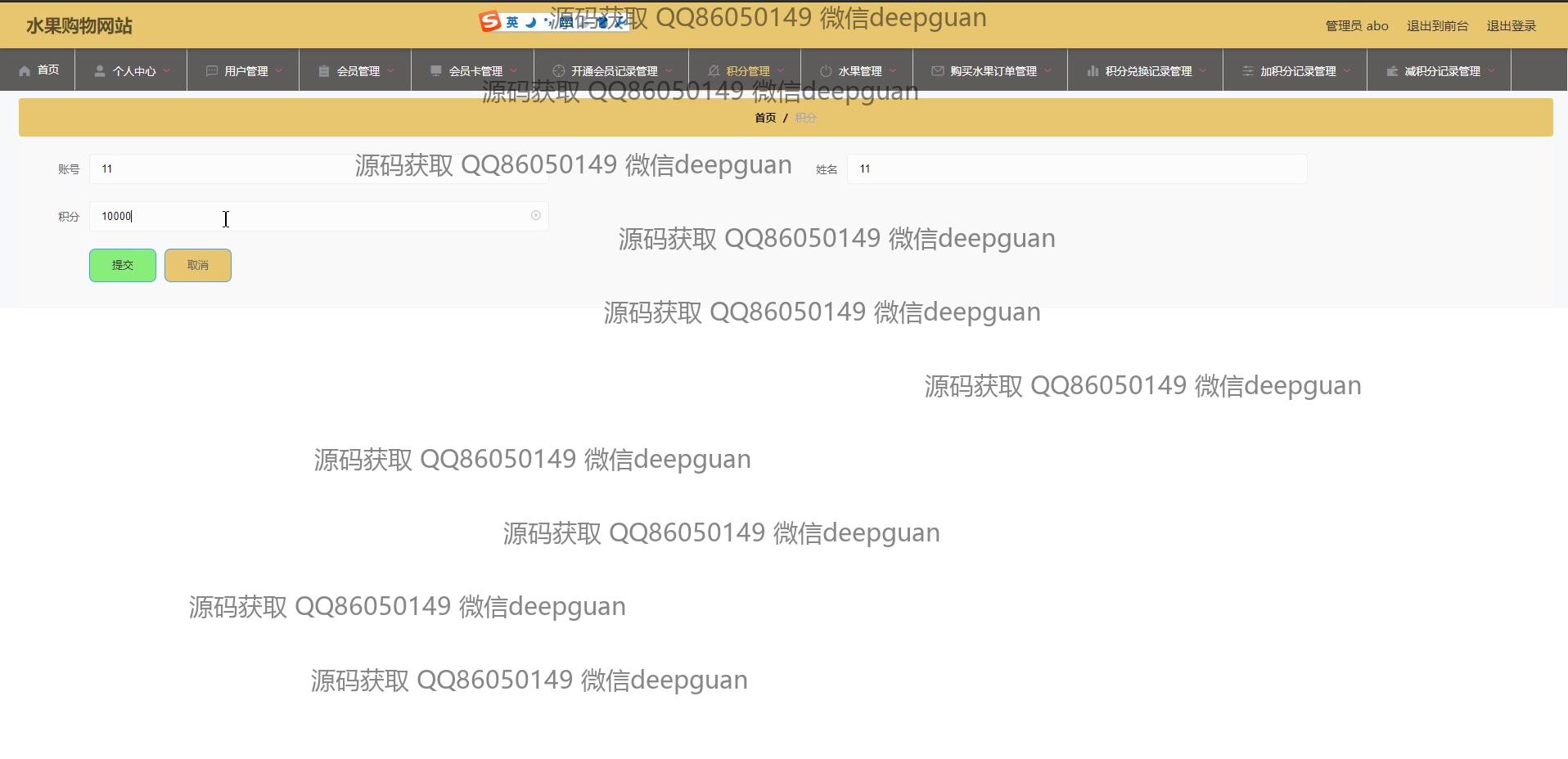
Task: Click the bar chart icon for 积分兑换记录管理
Action: click(1093, 71)
